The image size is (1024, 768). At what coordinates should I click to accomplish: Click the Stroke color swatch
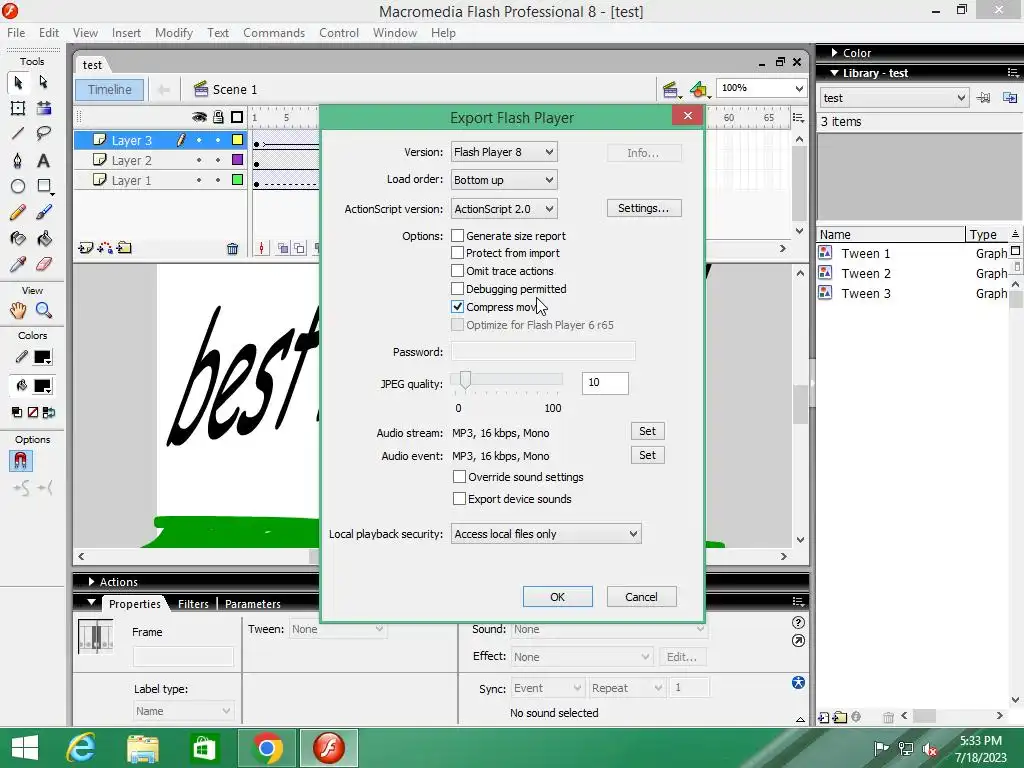pyautogui.click(x=42, y=357)
